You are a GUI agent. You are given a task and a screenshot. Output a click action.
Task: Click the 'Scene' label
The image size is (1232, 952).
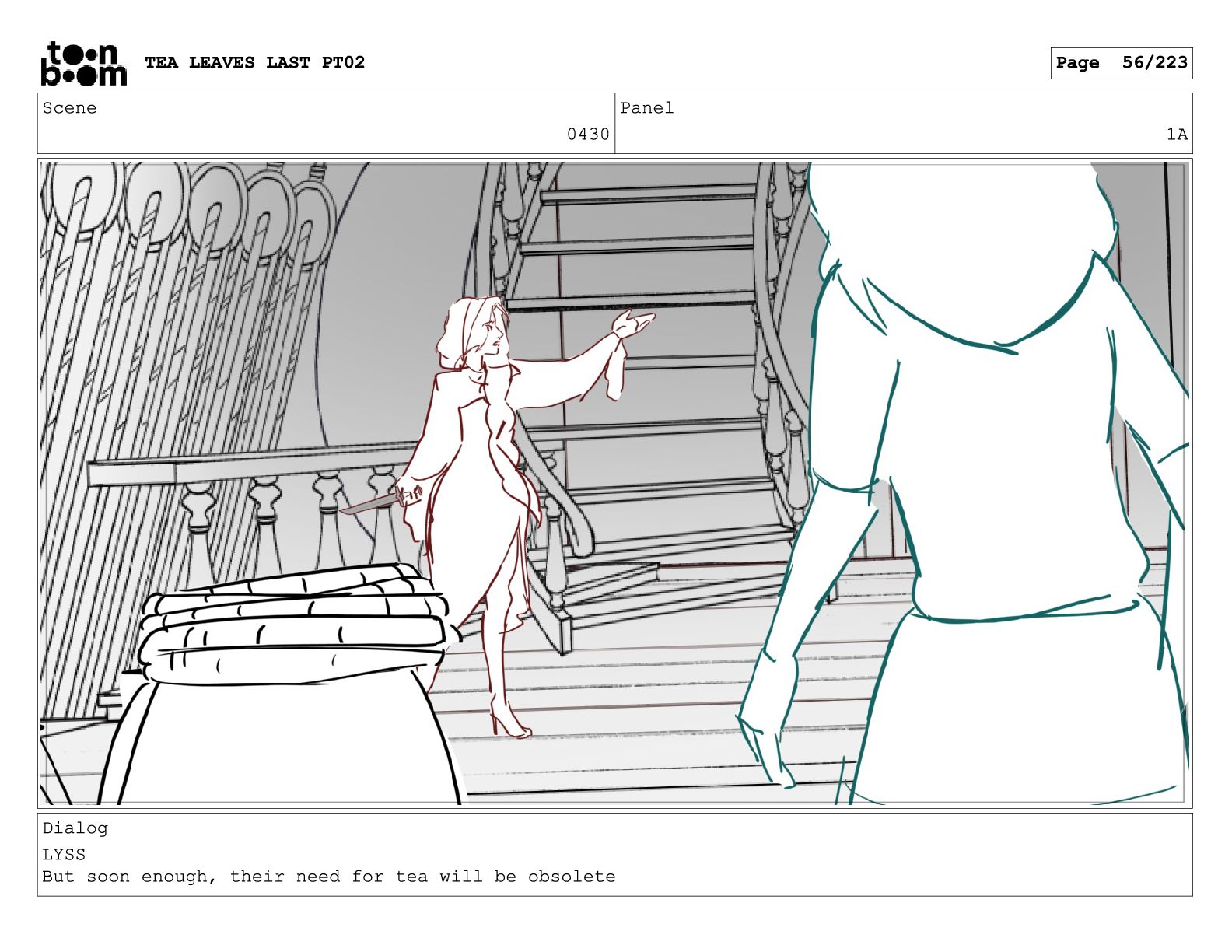tap(70, 108)
